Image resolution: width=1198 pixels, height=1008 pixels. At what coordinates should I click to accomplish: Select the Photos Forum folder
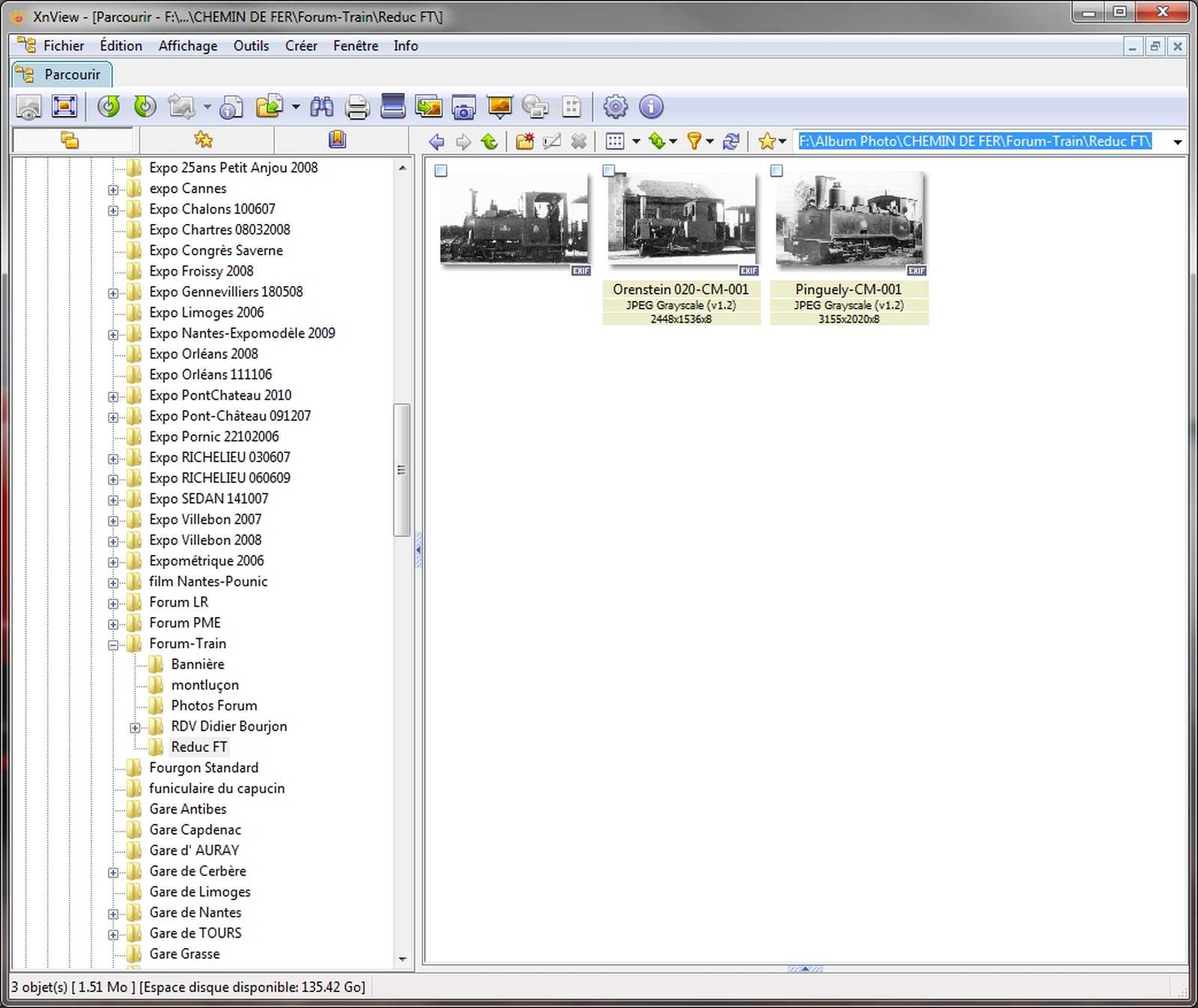point(214,705)
